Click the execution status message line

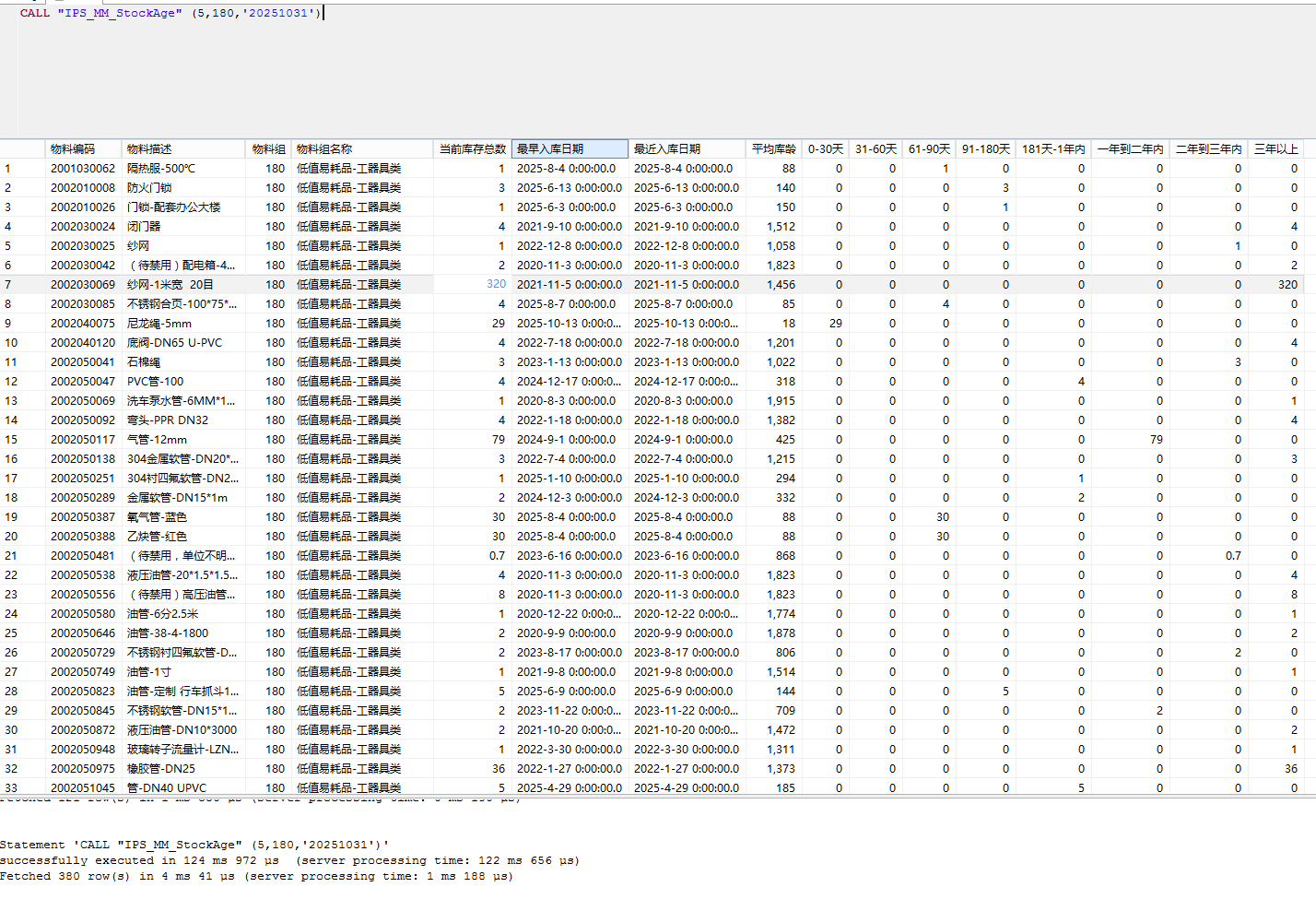(x=289, y=860)
